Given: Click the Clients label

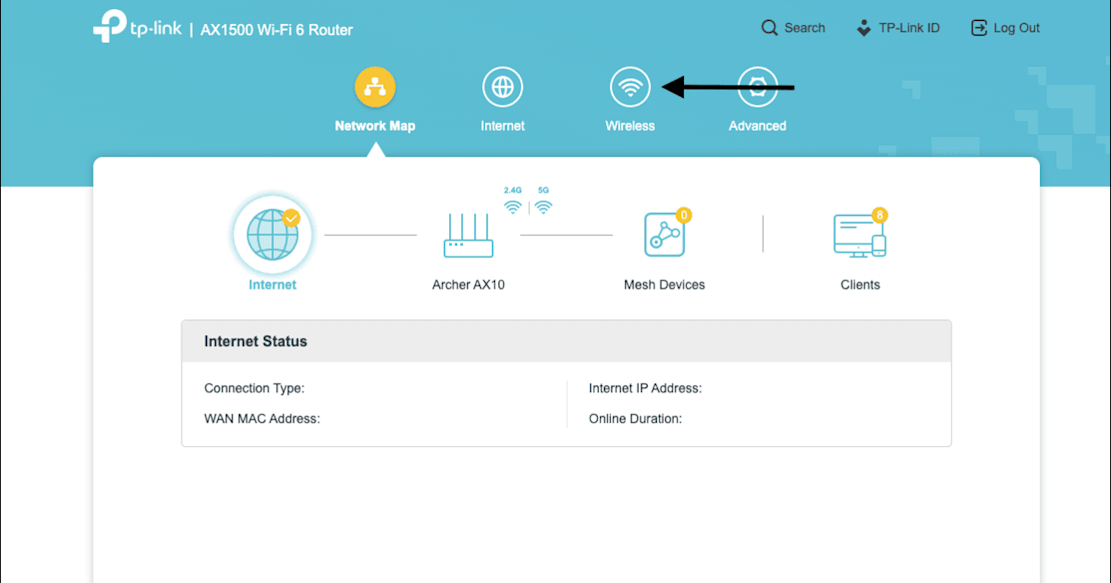Looking at the screenshot, I should coord(860,285).
